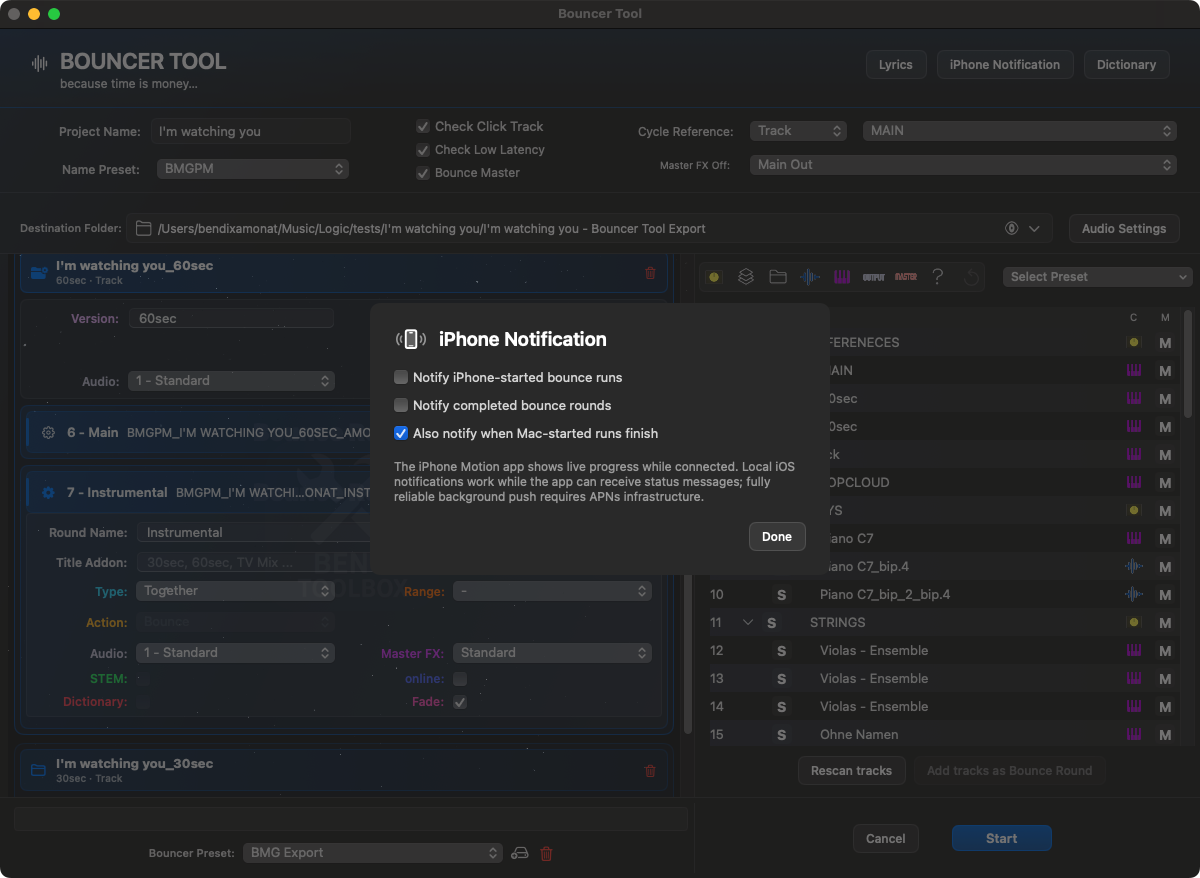The image size is (1200, 878).
Task: Open the Type dropdown set to Together
Action: 235,591
